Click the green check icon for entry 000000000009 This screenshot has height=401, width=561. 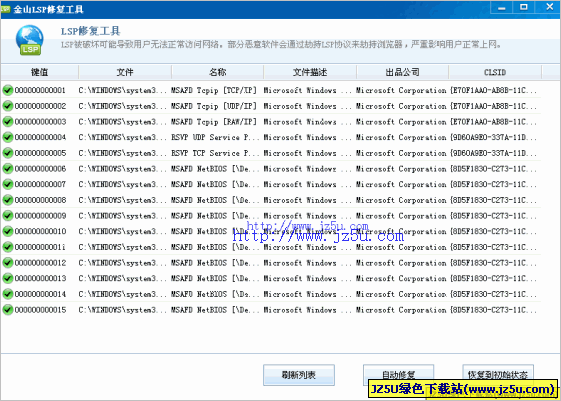(8, 216)
